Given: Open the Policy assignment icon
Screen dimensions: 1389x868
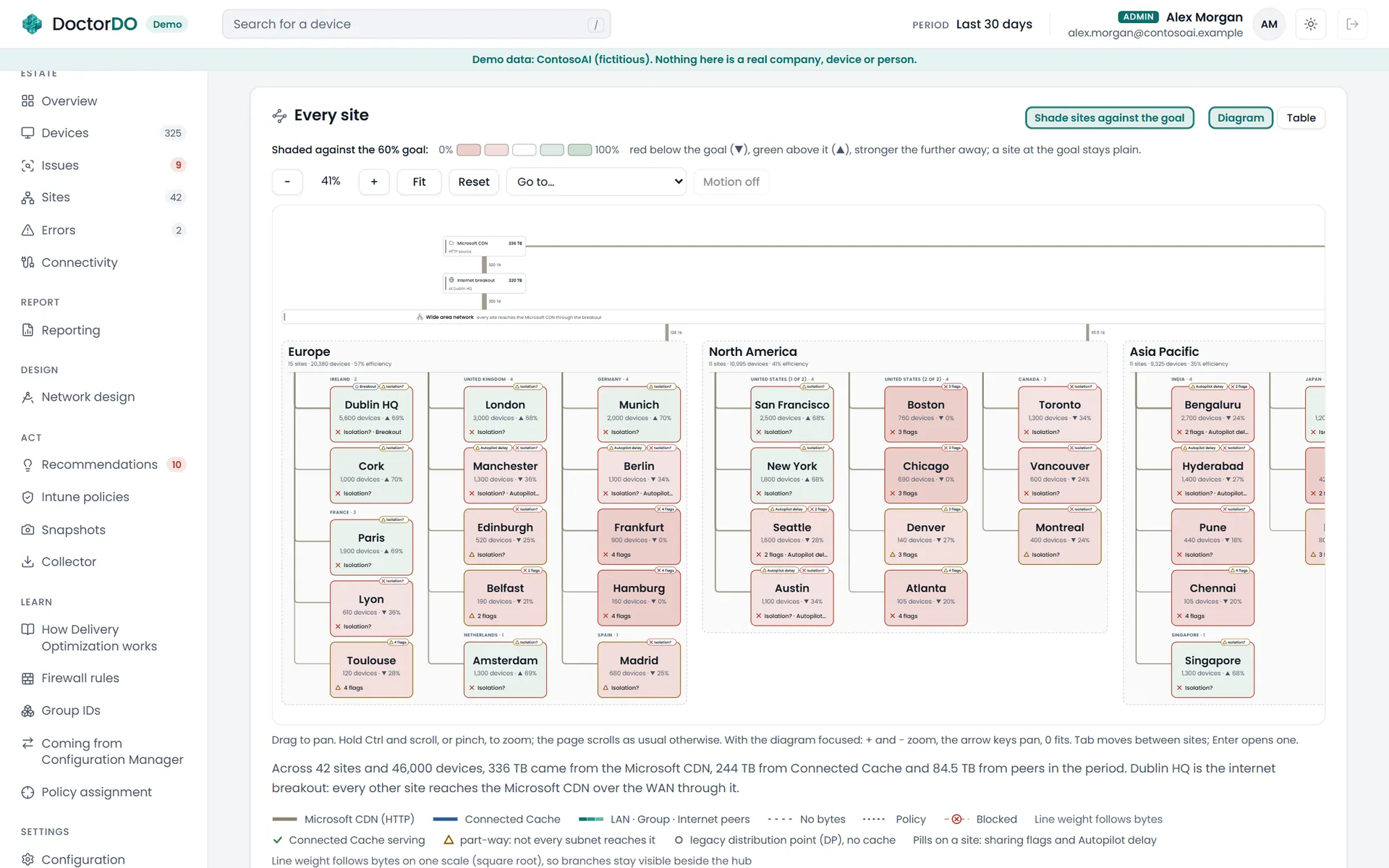Looking at the screenshot, I should (27, 792).
